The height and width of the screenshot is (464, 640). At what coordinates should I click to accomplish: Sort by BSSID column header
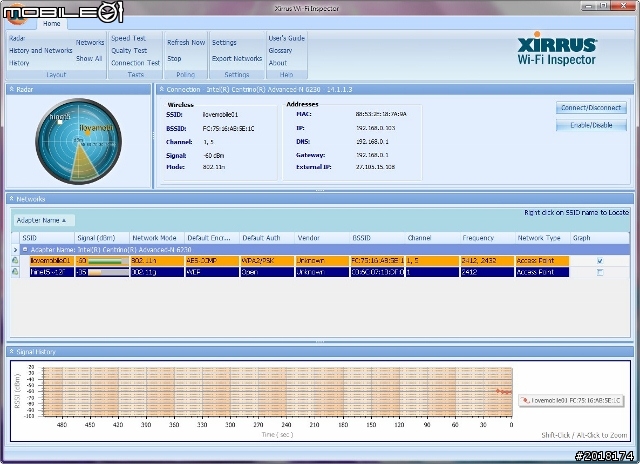click(x=377, y=238)
